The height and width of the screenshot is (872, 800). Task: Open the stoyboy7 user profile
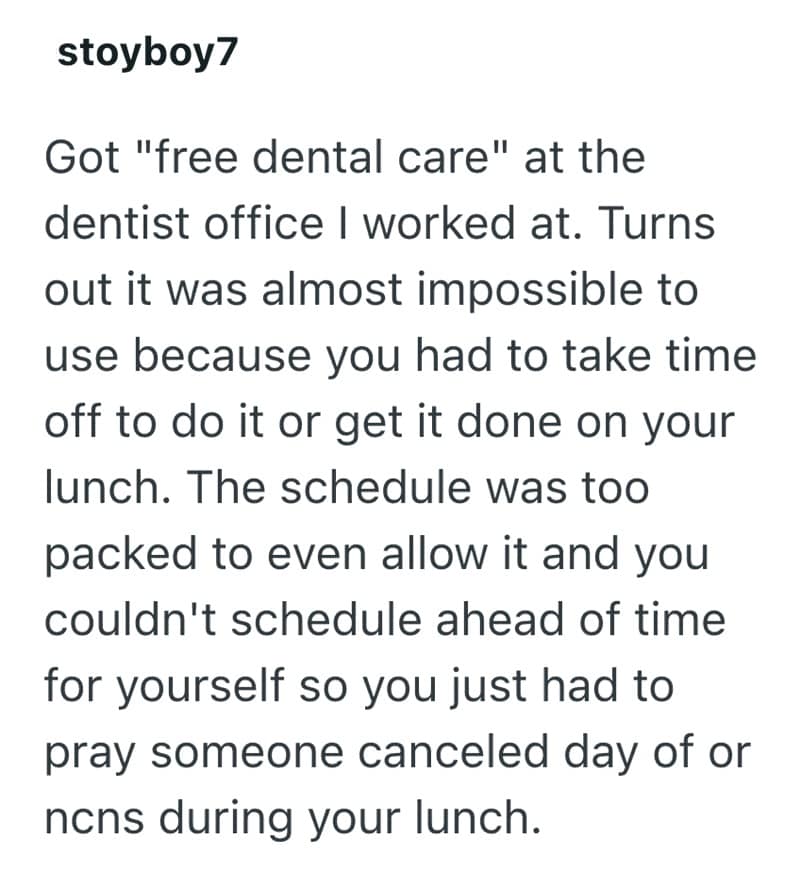147,52
